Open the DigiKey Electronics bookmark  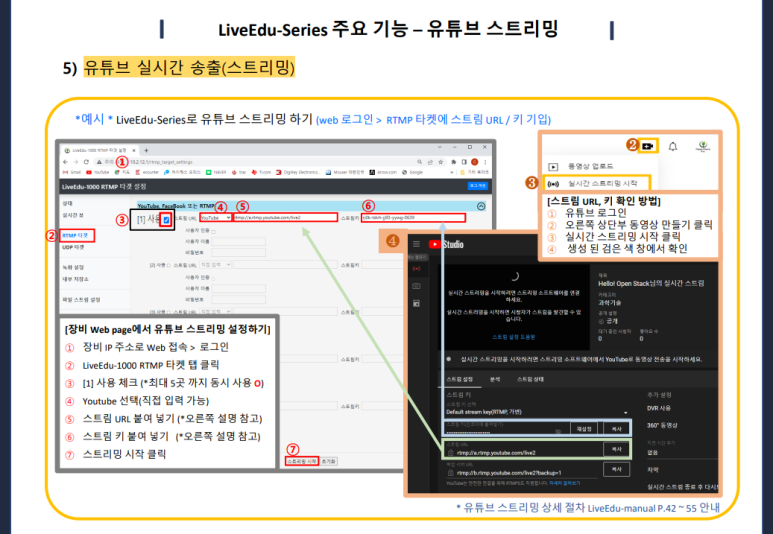[x=298, y=172]
